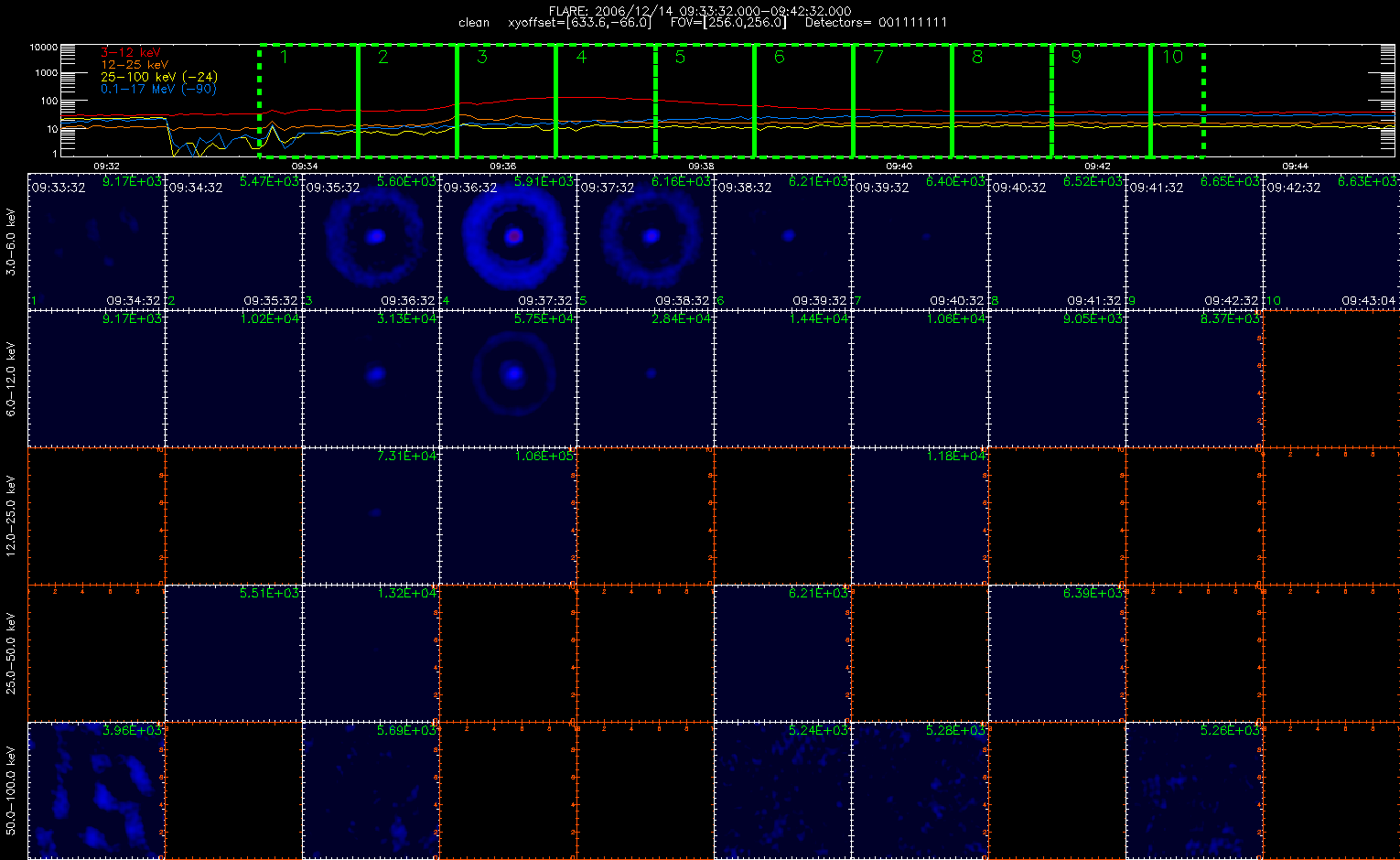Select the 6.0-12.0 keV image with peak 3.13E+04
This screenshot has width=1400, height=860.
[371, 378]
